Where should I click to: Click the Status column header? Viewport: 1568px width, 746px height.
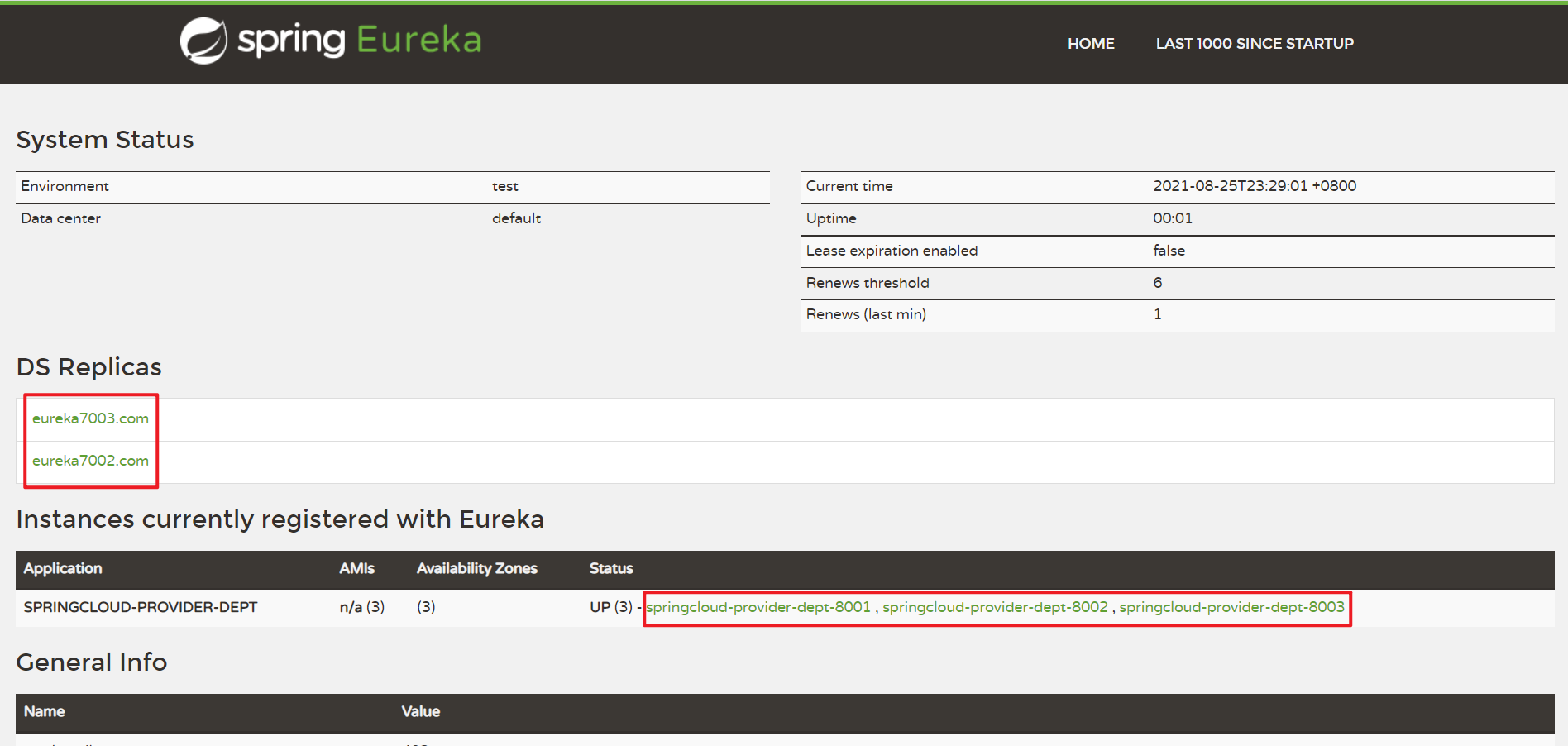point(611,569)
